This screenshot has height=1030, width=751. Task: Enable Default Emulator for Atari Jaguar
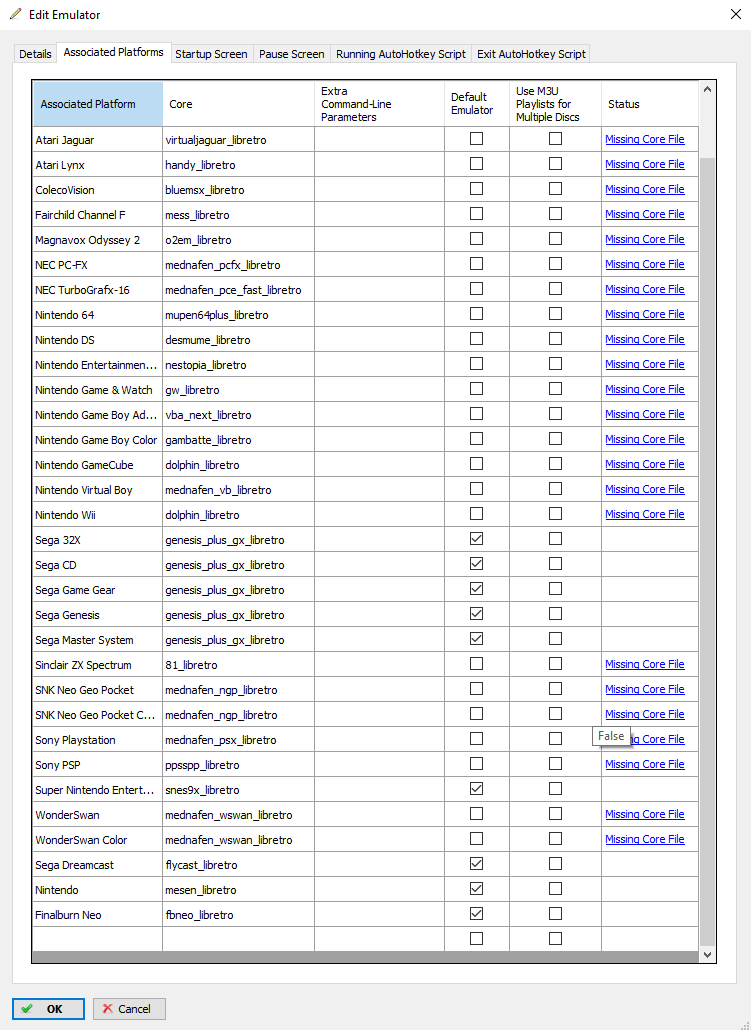(x=476, y=139)
